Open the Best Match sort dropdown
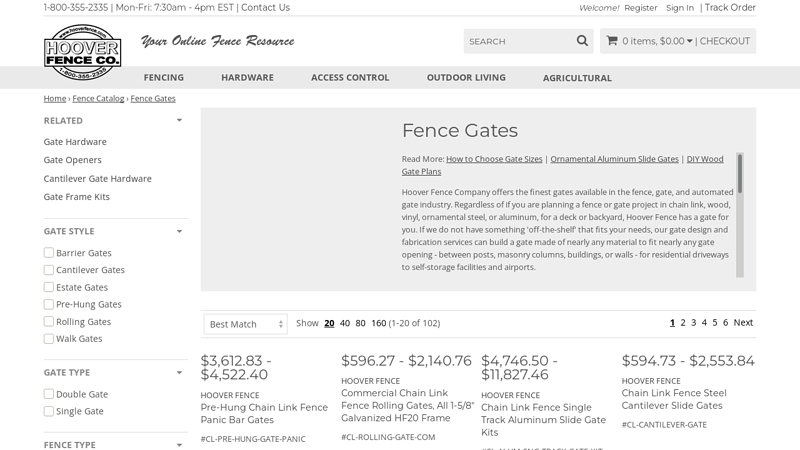Viewport: 800px width, 450px height. coord(245,324)
